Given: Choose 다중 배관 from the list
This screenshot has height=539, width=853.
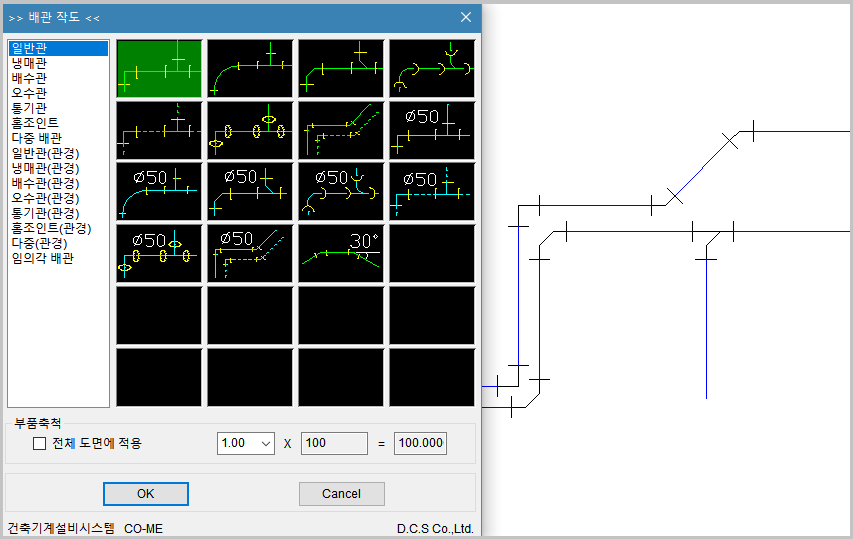Looking at the screenshot, I should tap(37, 138).
